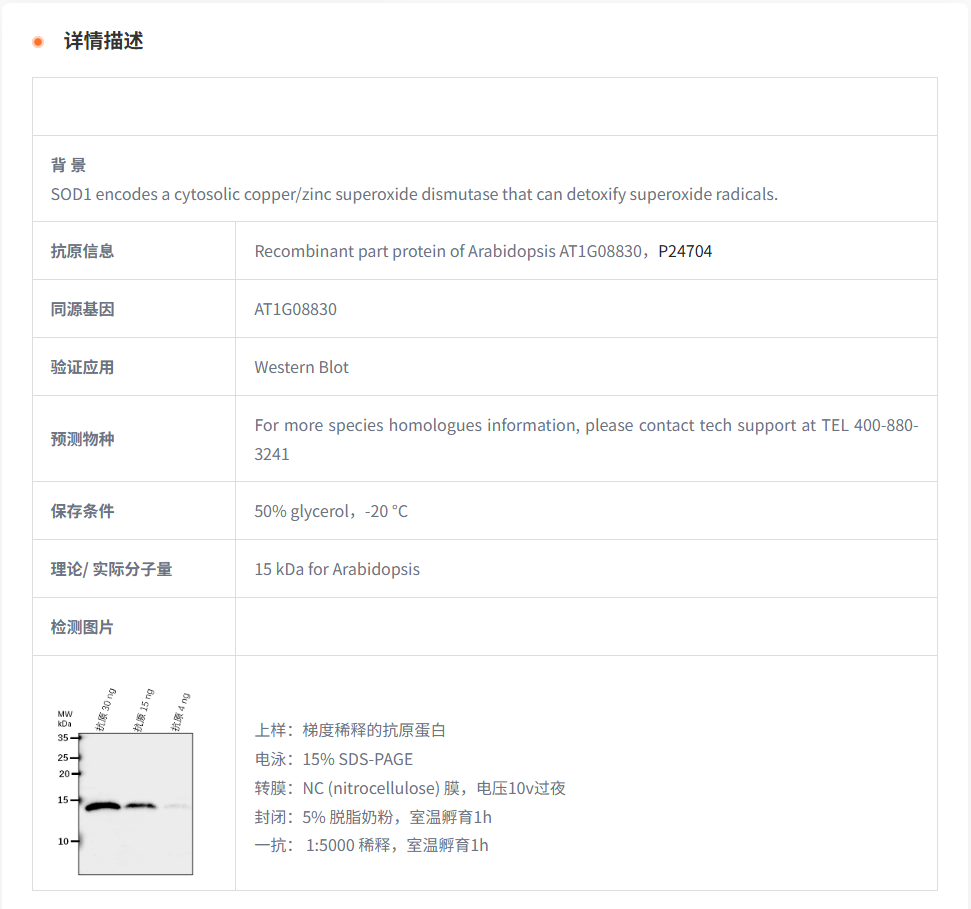
Task: Click the 同源基因 row label
Action: tap(82, 309)
